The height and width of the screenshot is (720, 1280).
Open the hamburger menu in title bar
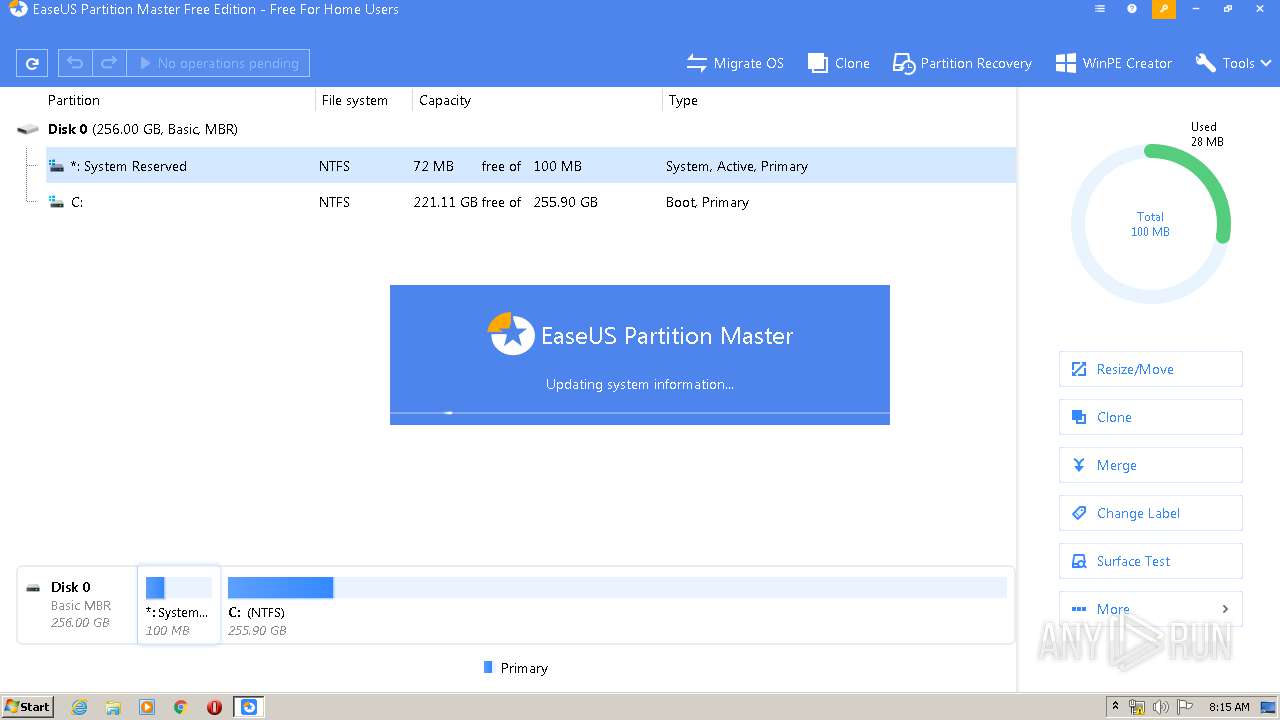pos(1100,9)
